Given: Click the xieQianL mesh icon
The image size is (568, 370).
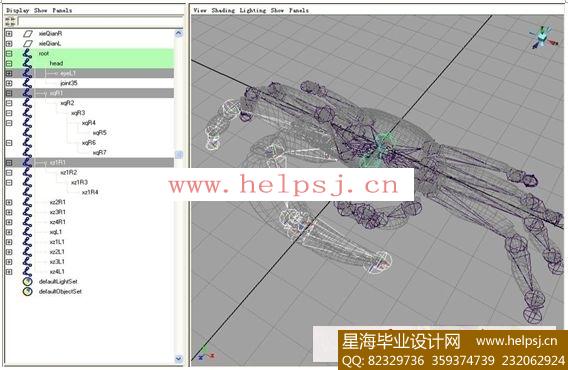Looking at the screenshot, I should [x=28, y=43].
